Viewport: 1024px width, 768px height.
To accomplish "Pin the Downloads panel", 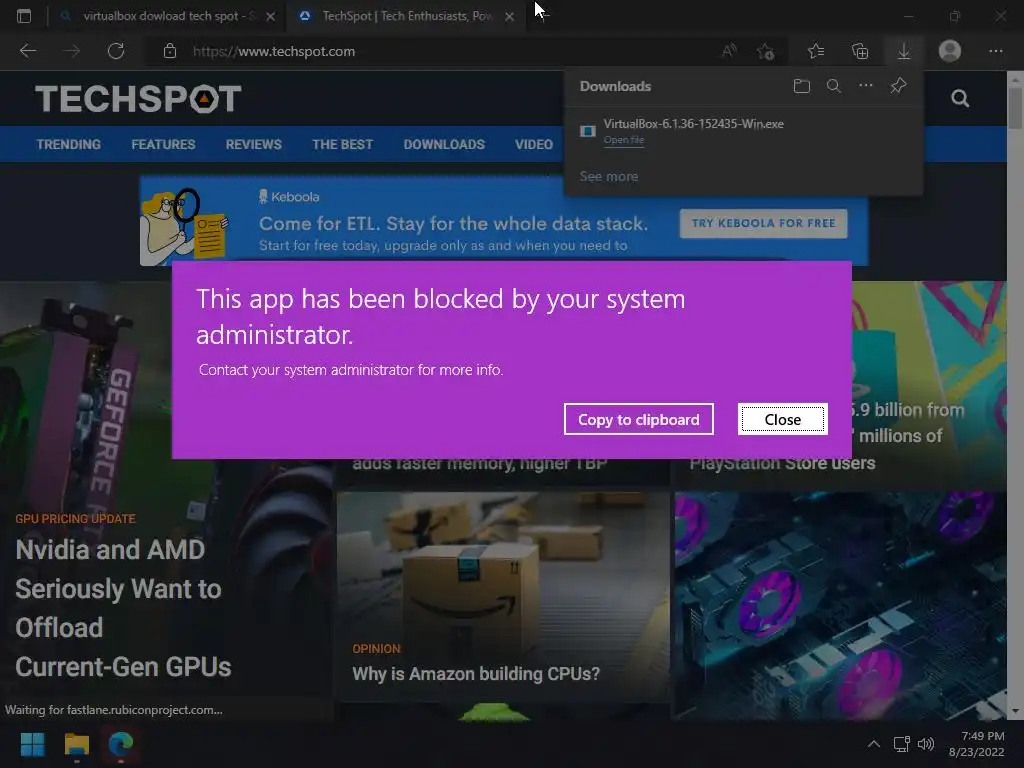I will tap(899, 86).
